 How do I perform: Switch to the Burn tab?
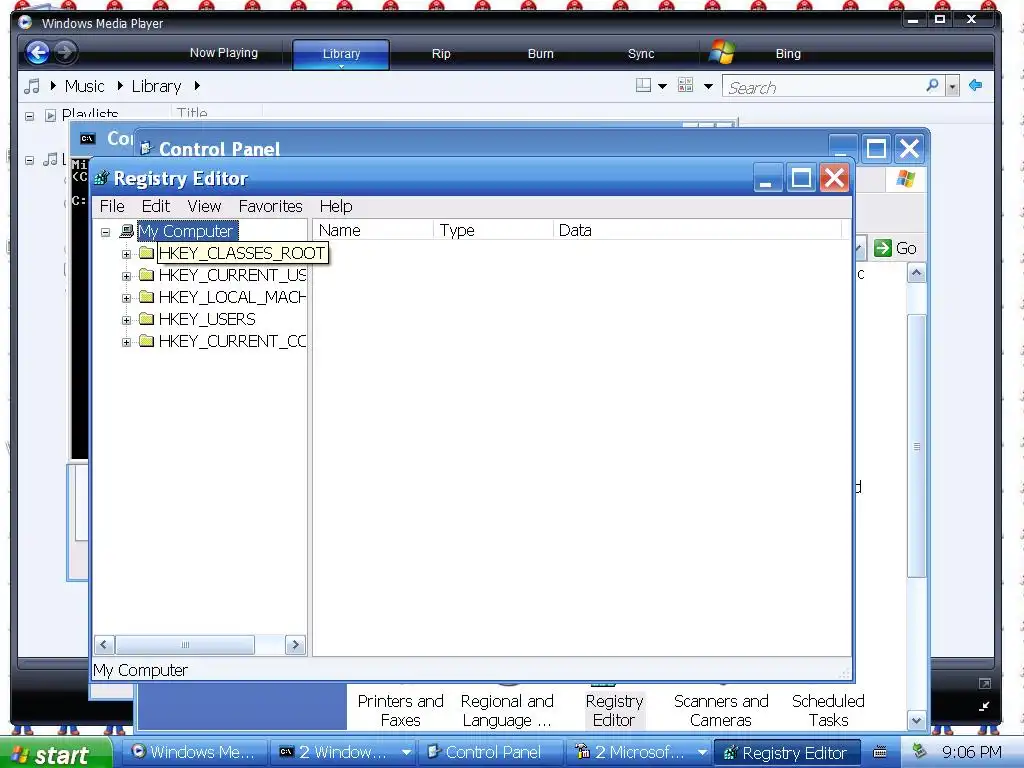tap(540, 54)
